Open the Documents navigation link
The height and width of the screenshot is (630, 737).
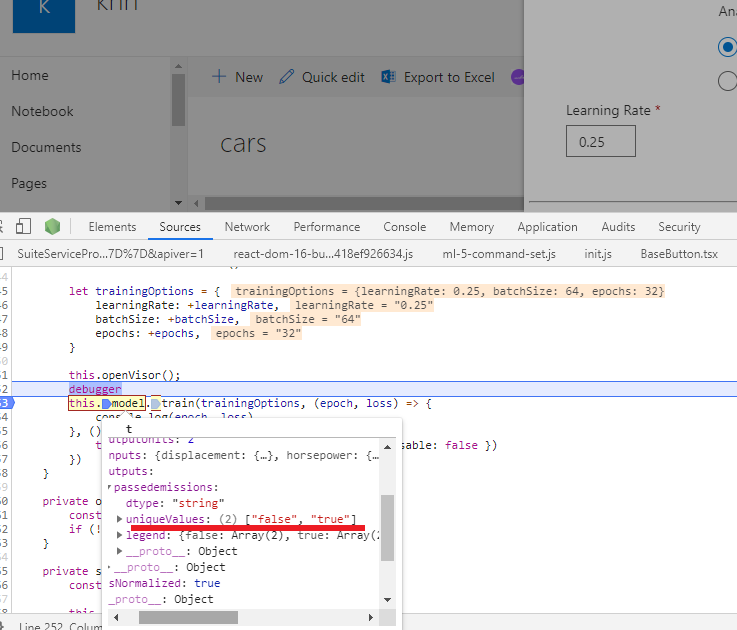[x=46, y=147]
